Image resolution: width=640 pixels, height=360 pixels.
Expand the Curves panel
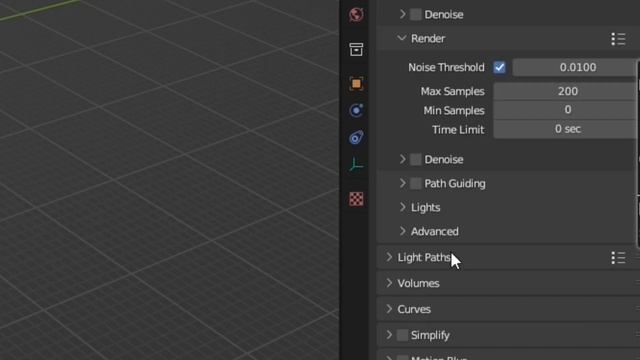[389, 309]
